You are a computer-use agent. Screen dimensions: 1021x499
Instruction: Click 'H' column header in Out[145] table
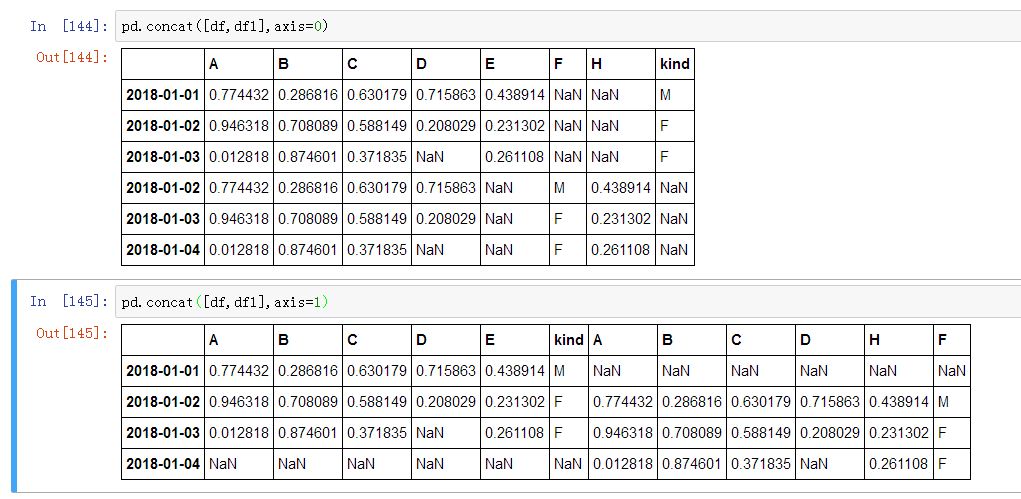pos(875,340)
